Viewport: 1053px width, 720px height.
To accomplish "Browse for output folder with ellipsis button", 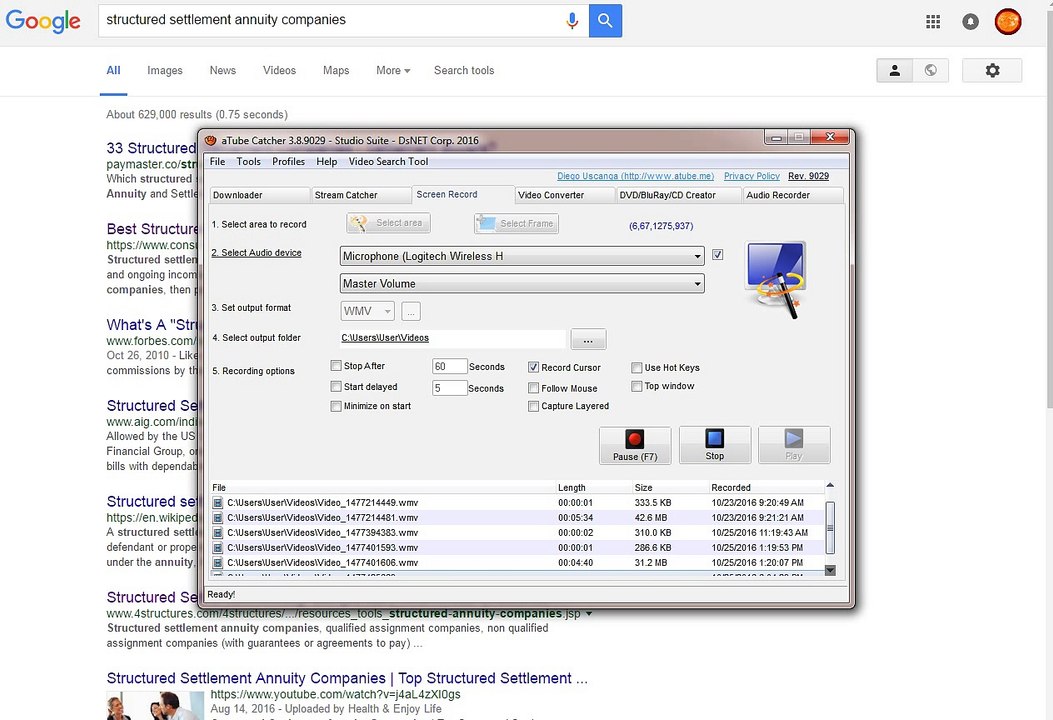I will (x=588, y=339).
